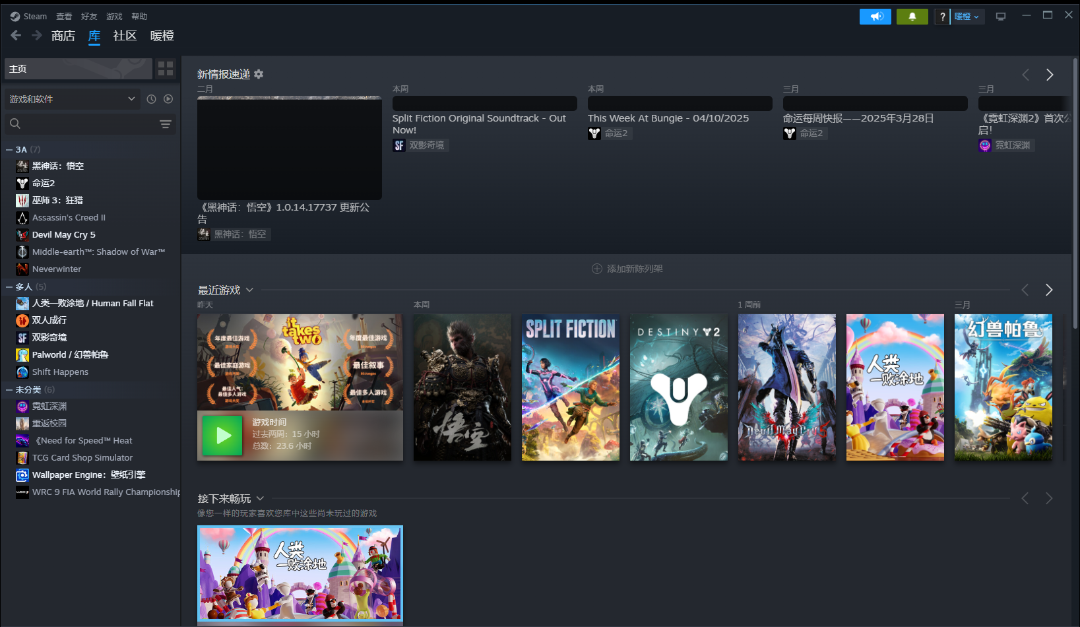Open the 幻兽帕鲁 cover in 最近游戏
Screen dimensions: 1080x627
[x=1003, y=387]
